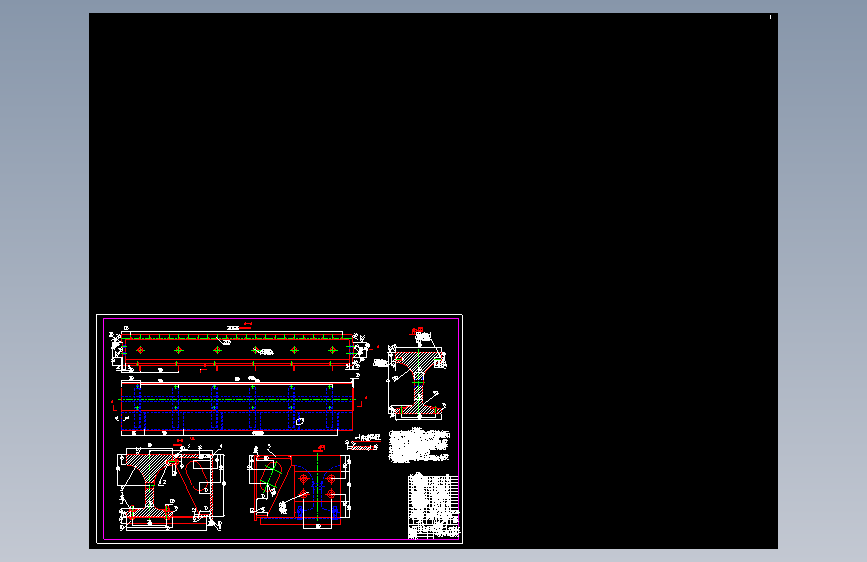
Task: Click the title block table in drawing corner
Action: [x=434, y=506]
